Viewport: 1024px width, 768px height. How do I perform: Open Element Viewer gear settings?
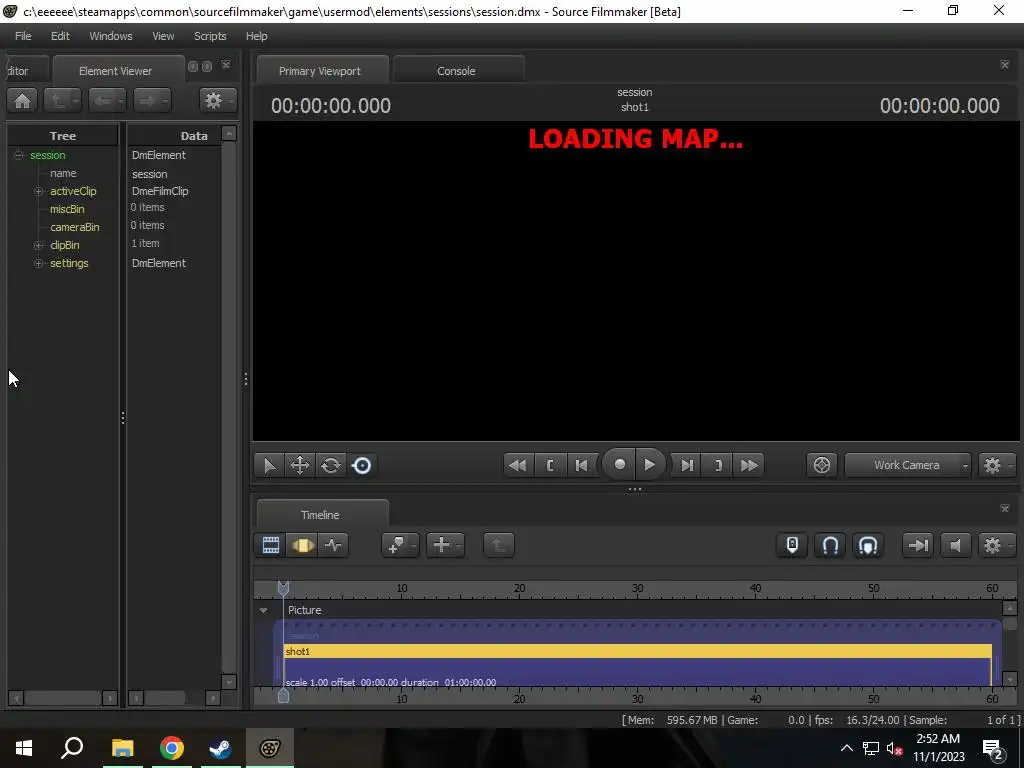pyautogui.click(x=217, y=101)
